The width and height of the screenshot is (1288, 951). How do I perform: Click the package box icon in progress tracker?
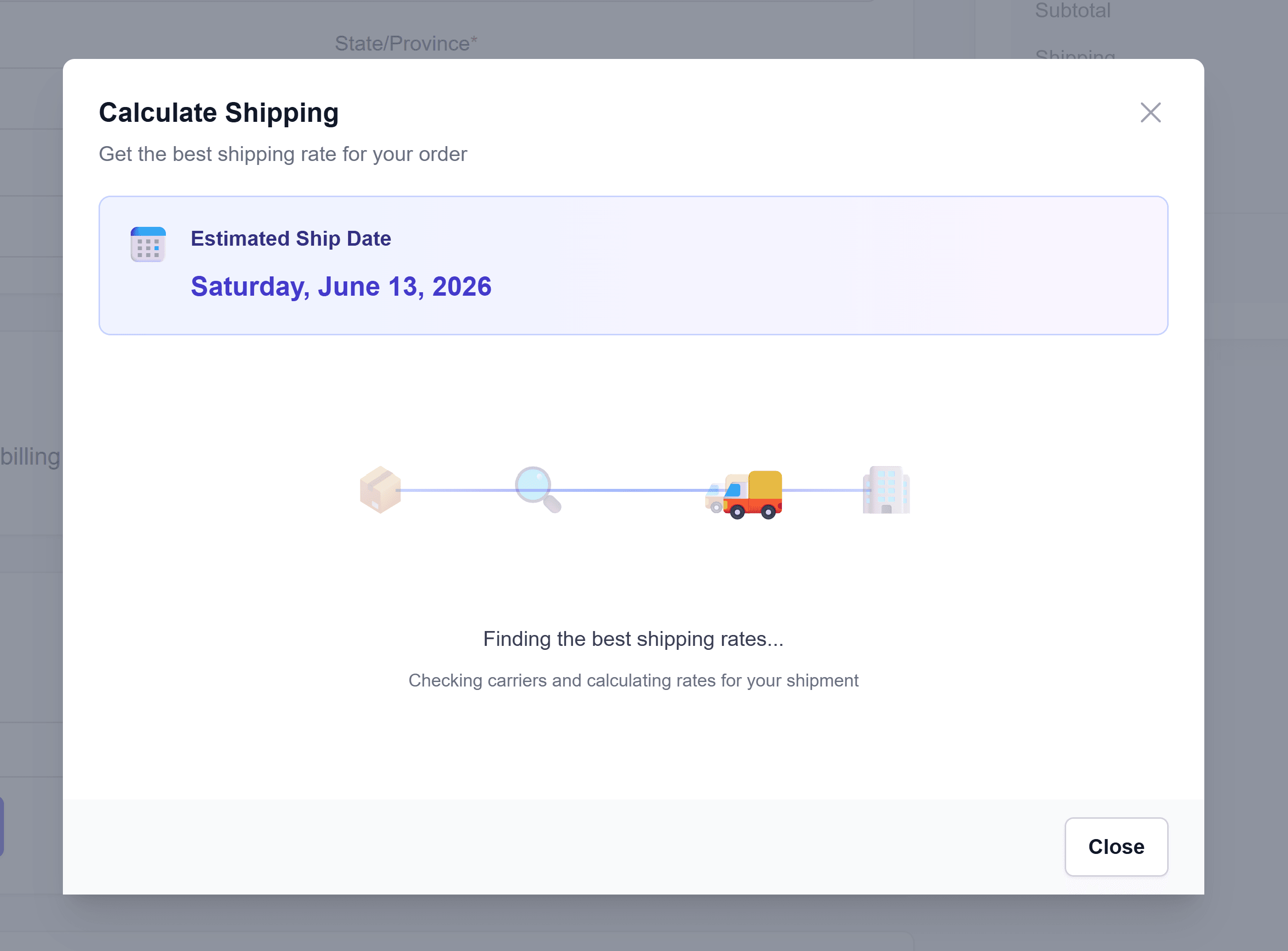380,490
